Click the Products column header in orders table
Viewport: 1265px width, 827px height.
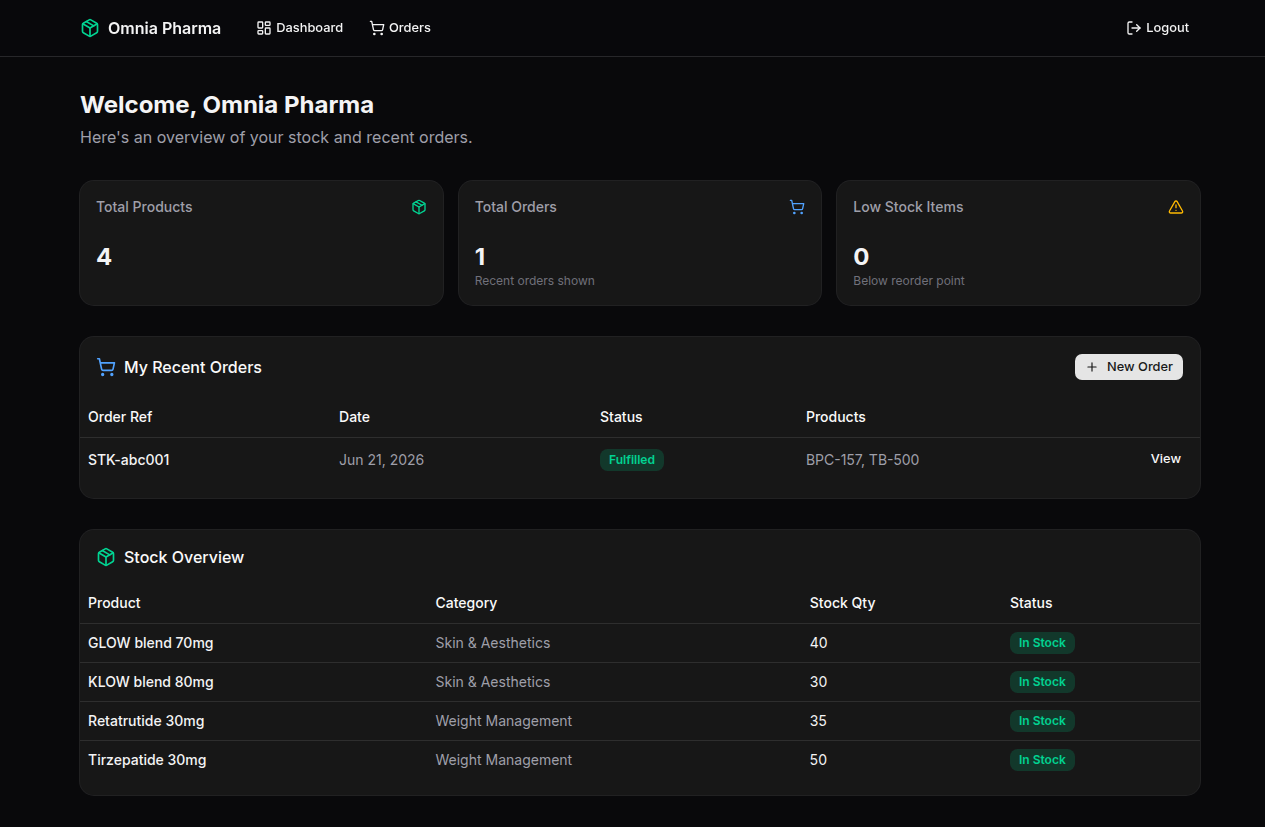[836, 417]
